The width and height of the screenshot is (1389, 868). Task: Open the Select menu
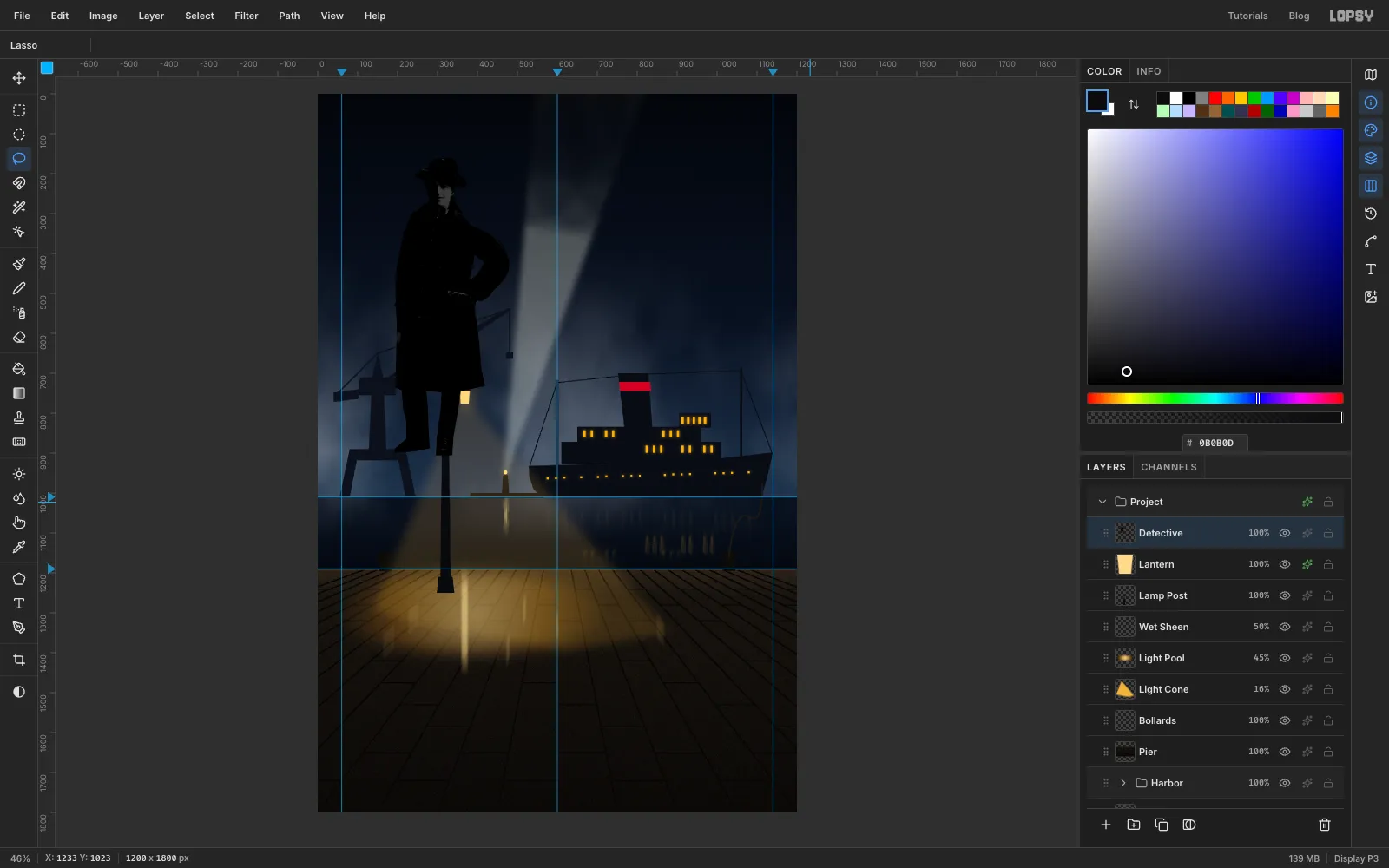coord(199,16)
